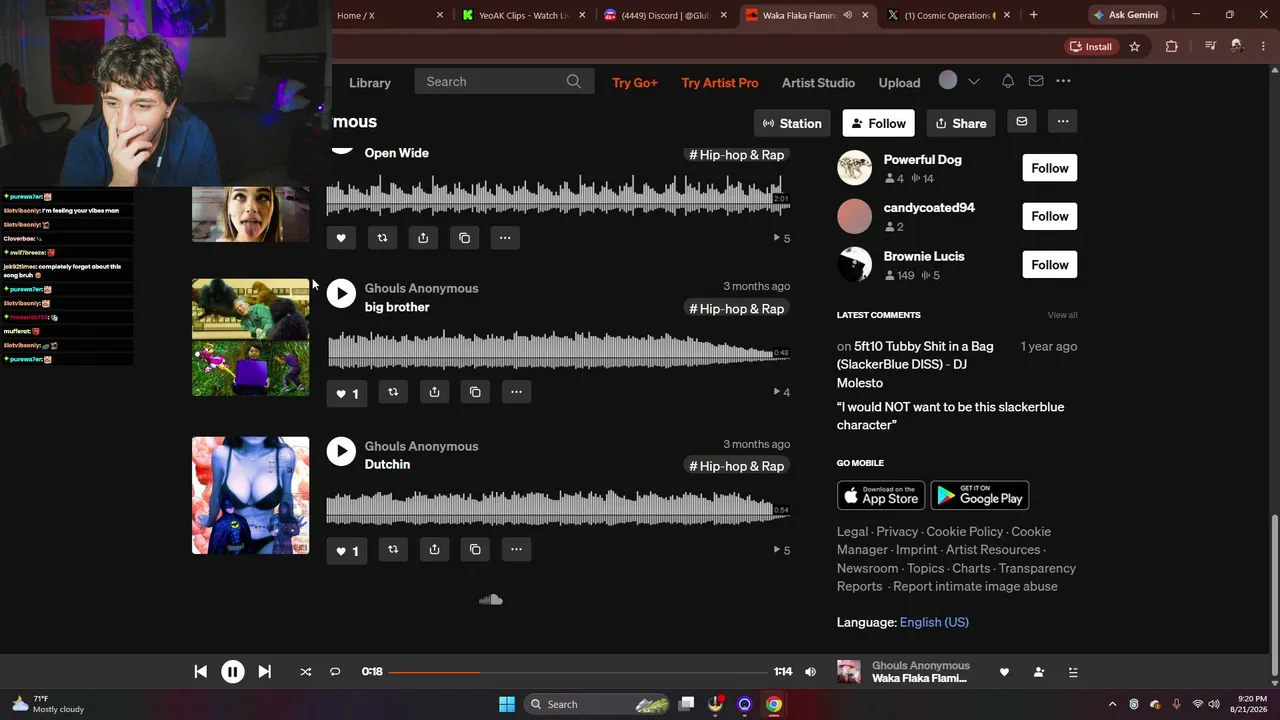Download from the App Store badge

pos(881,495)
